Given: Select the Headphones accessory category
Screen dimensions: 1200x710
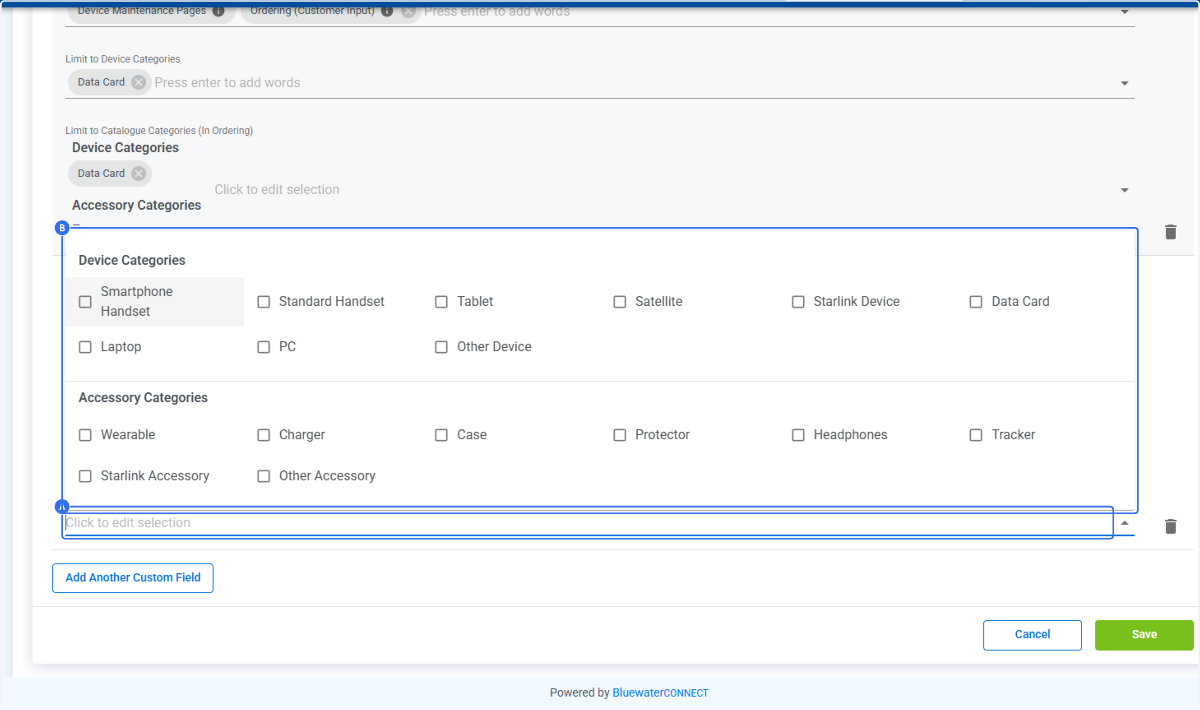Looking at the screenshot, I should [798, 434].
